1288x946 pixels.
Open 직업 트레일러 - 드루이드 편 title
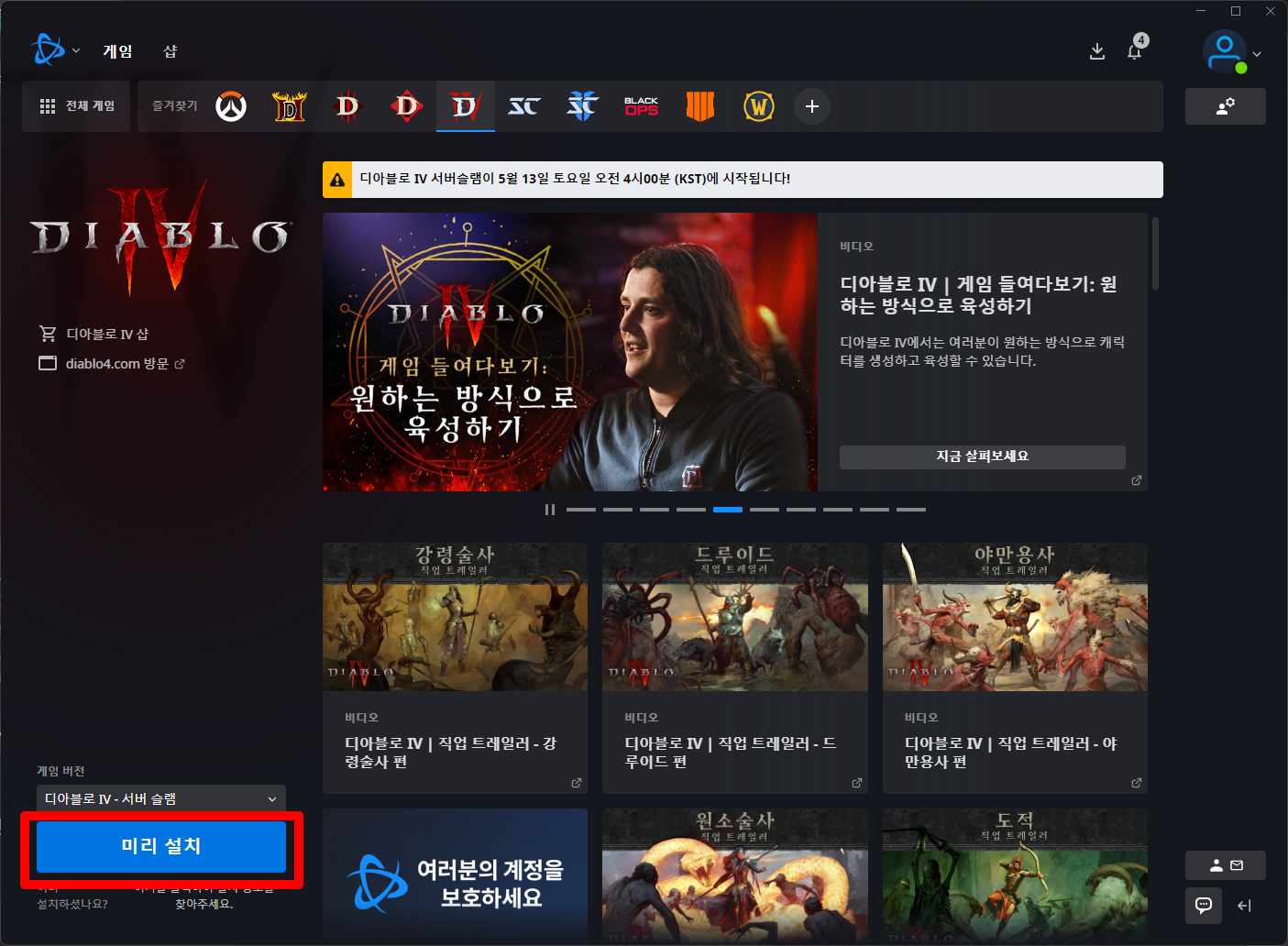[731, 753]
